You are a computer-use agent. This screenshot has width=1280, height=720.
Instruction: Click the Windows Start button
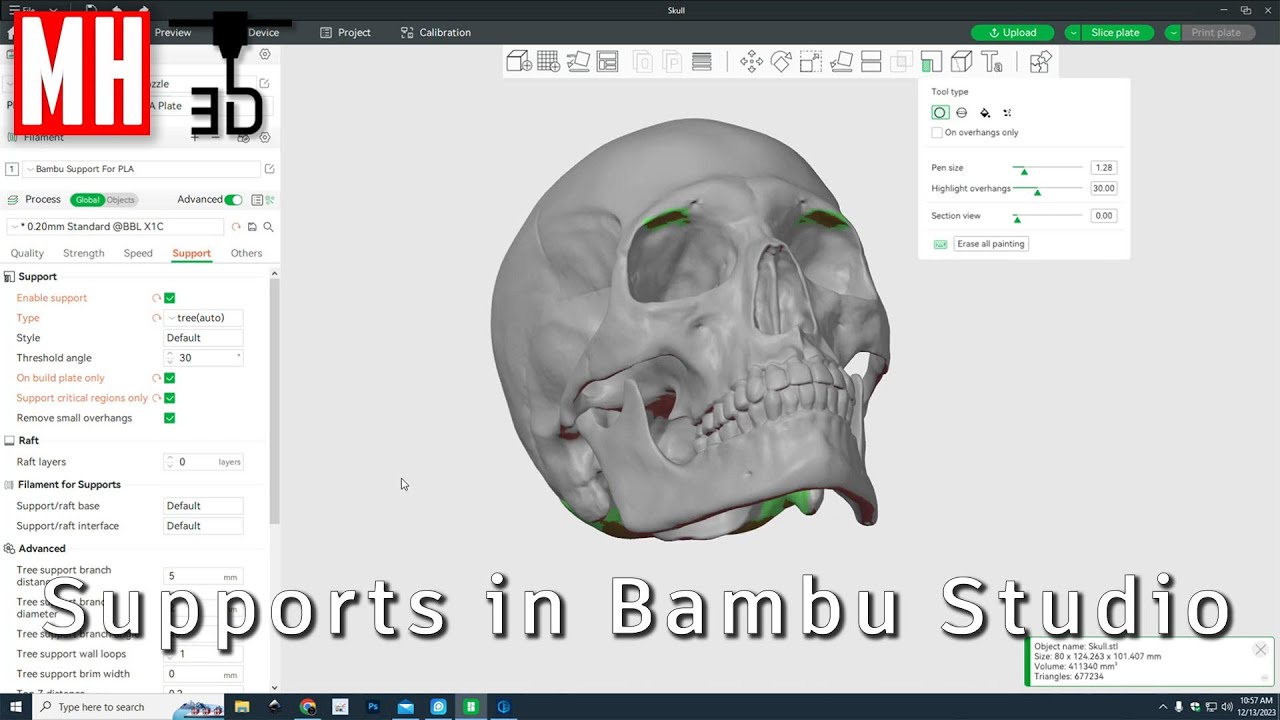pos(16,707)
